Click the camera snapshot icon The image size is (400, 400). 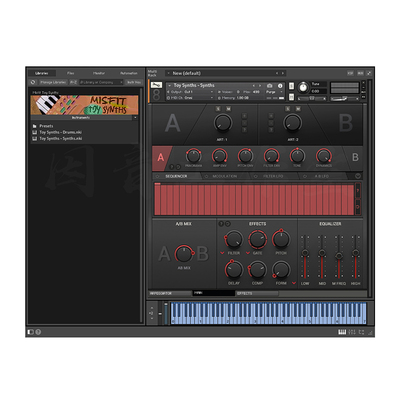(270, 86)
